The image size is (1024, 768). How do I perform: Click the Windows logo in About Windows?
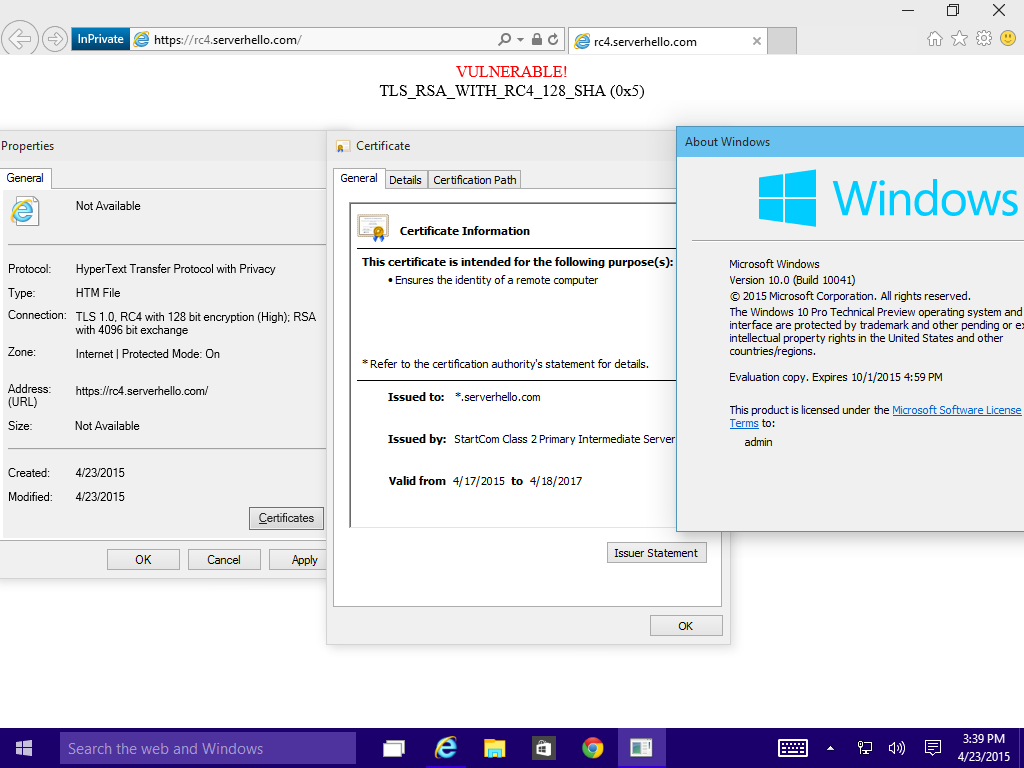787,198
